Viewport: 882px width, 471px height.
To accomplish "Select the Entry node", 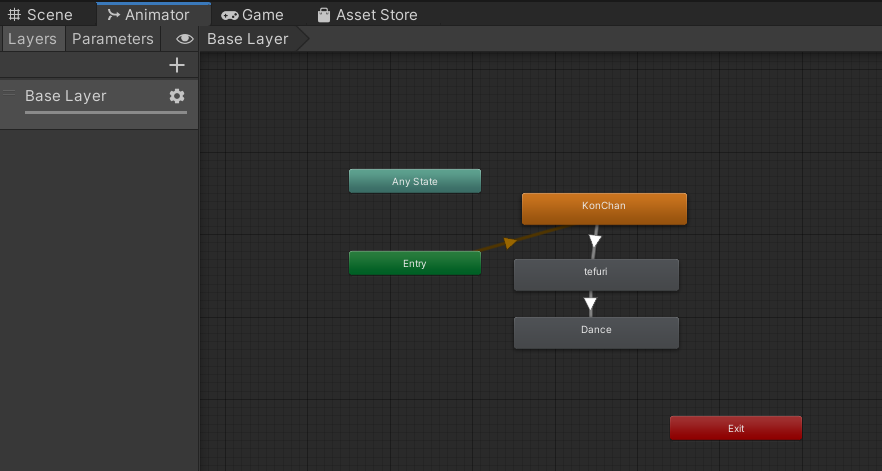I will point(415,263).
